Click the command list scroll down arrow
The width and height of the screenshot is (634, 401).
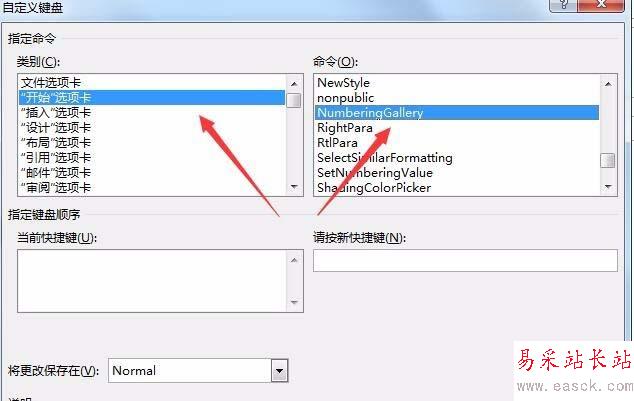click(x=608, y=187)
